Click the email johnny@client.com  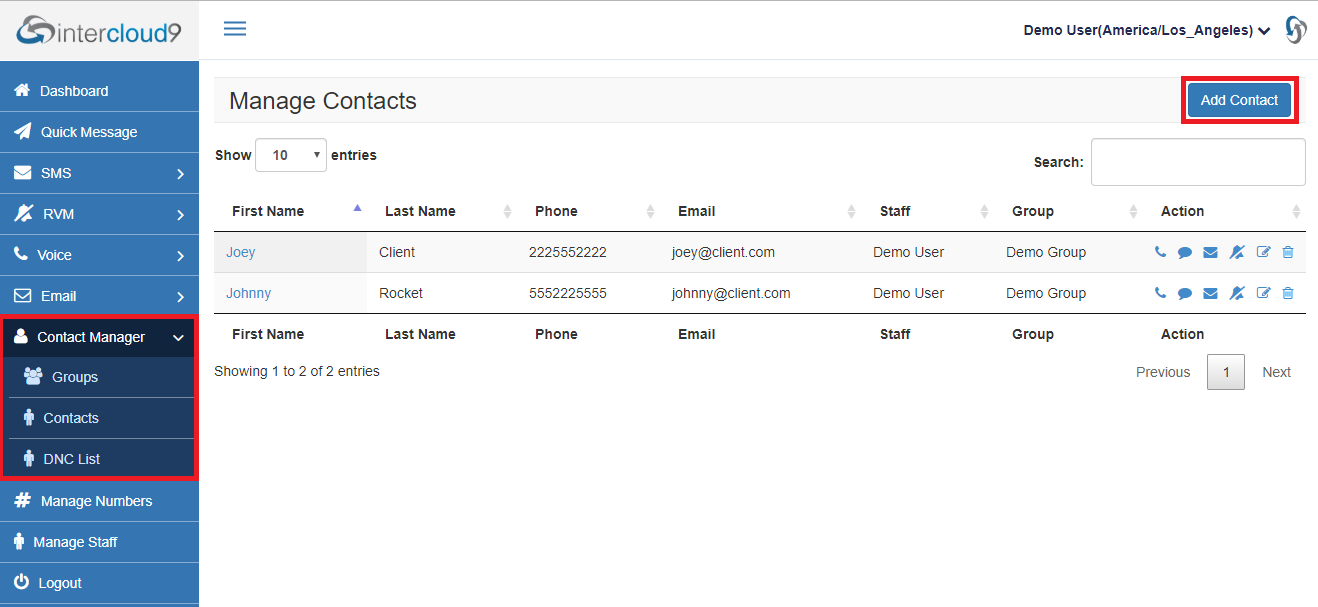pos(731,293)
